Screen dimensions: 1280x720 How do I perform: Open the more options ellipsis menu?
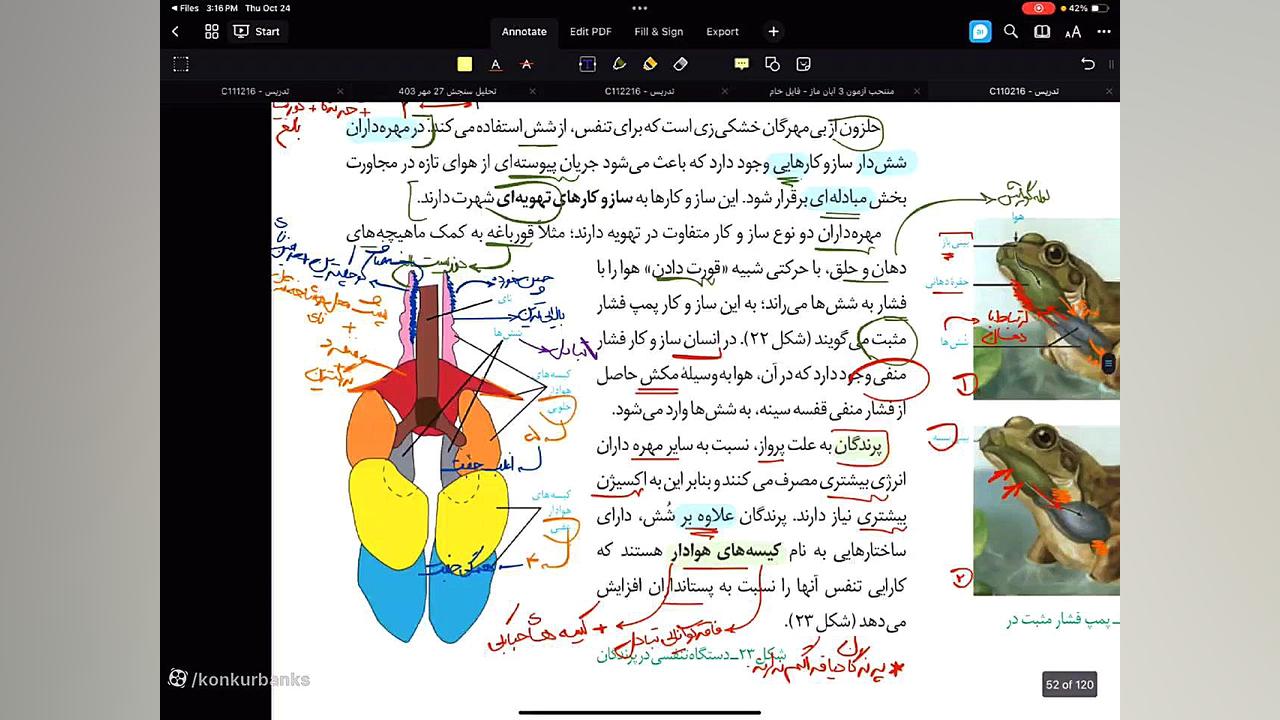1104,32
